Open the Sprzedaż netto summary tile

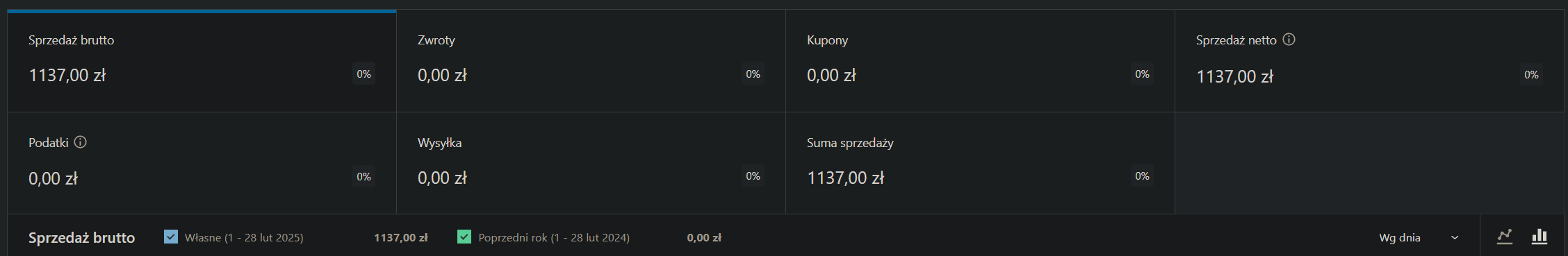click(x=1369, y=61)
